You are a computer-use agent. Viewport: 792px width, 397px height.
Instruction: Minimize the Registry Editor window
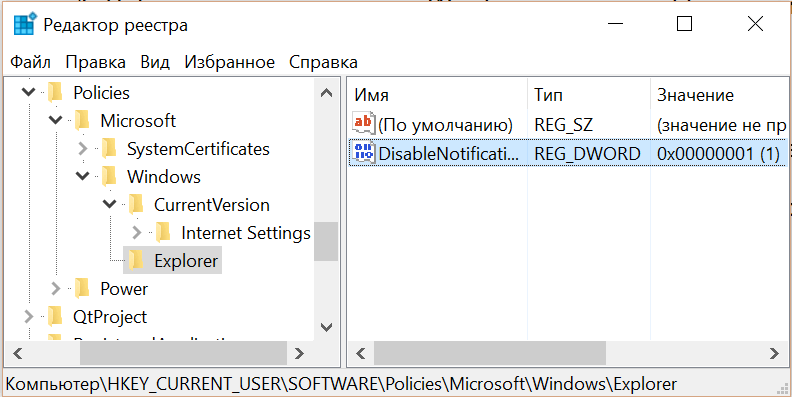pyautogui.click(x=614, y=24)
